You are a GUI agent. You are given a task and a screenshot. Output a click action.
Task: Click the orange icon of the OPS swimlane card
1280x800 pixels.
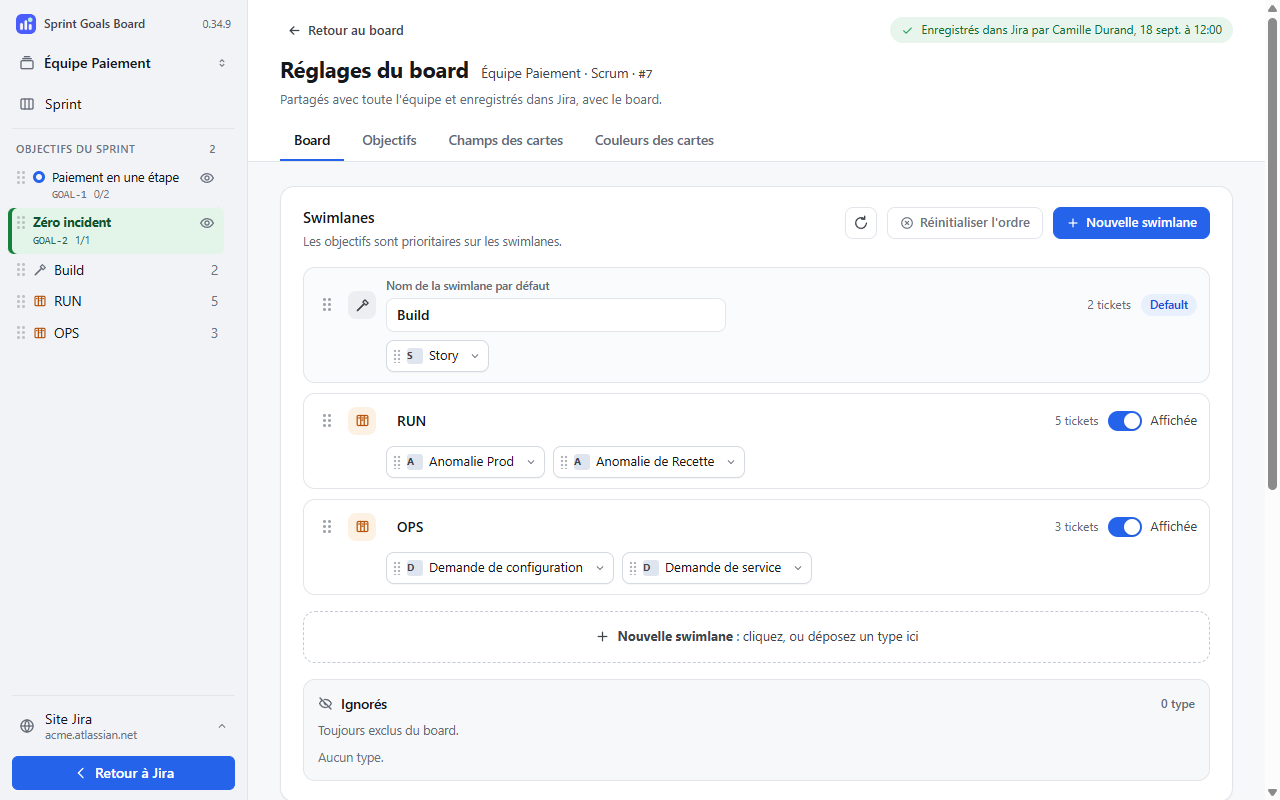(362, 527)
